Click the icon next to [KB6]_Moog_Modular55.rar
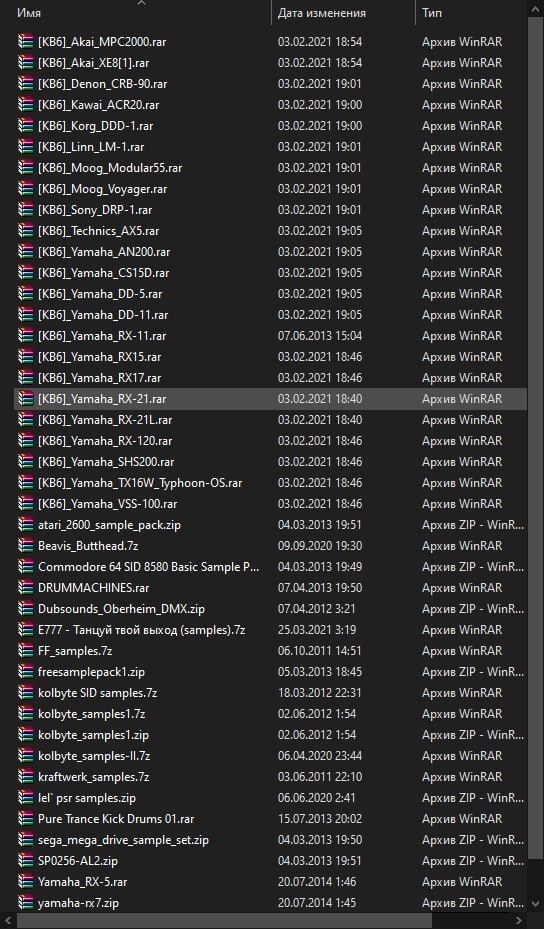Viewport: 544px width, 929px height. tap(25, 168)
